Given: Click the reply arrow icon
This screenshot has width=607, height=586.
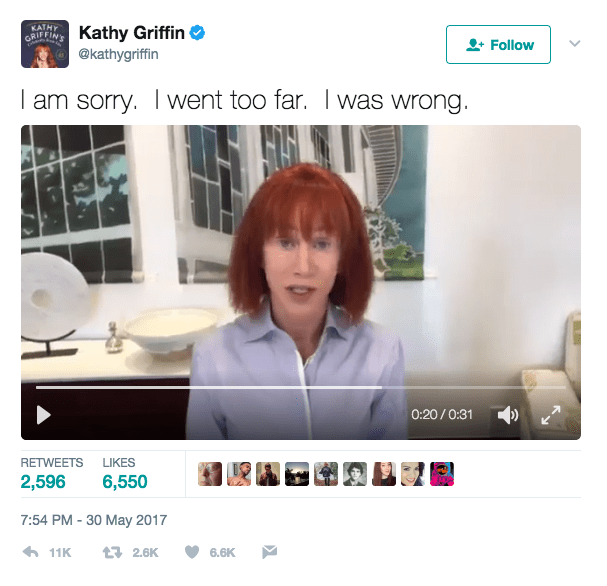Looking at the screenshot, I should [31, 552].
